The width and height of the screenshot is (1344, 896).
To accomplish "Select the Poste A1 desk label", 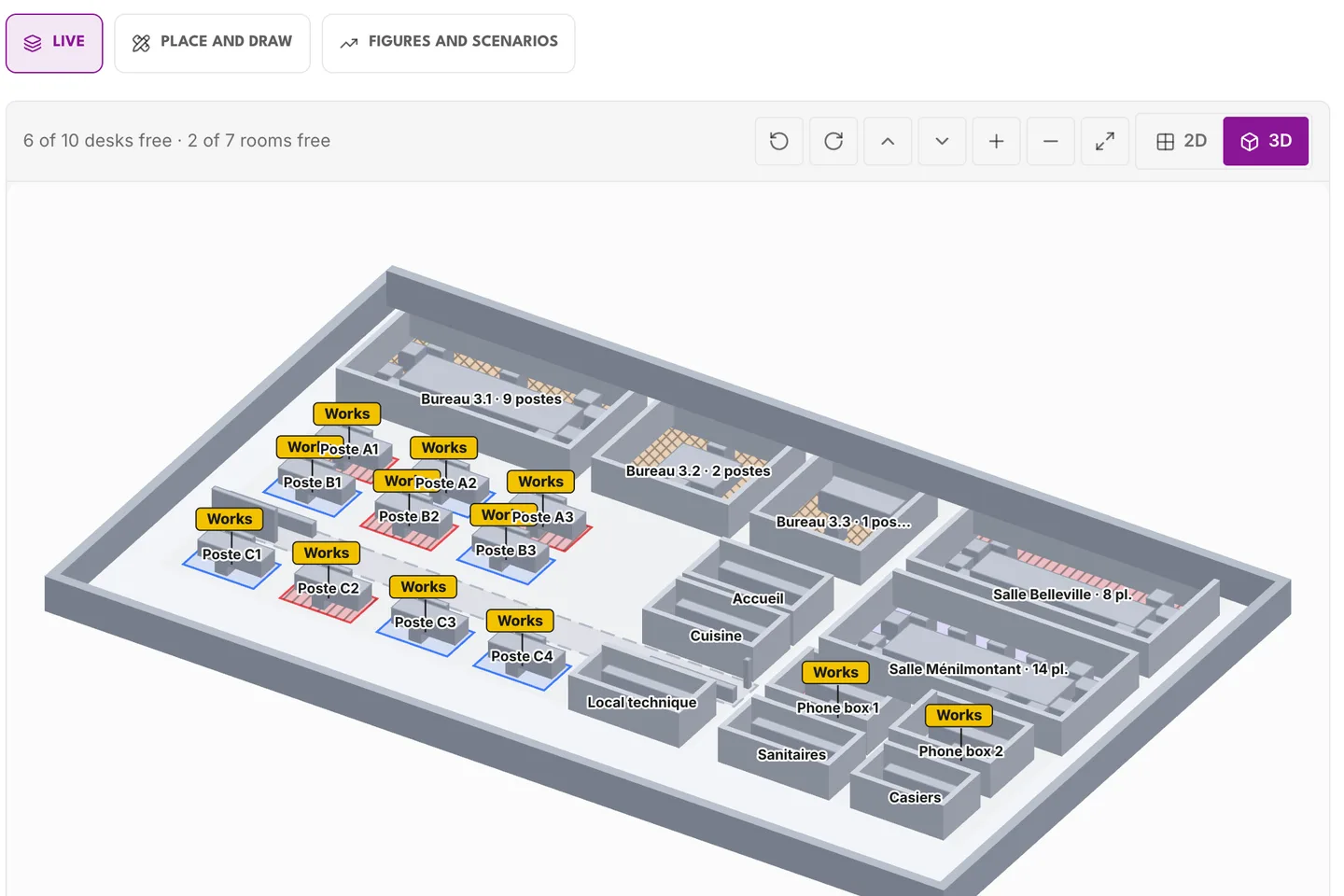I will pos(349,449).
